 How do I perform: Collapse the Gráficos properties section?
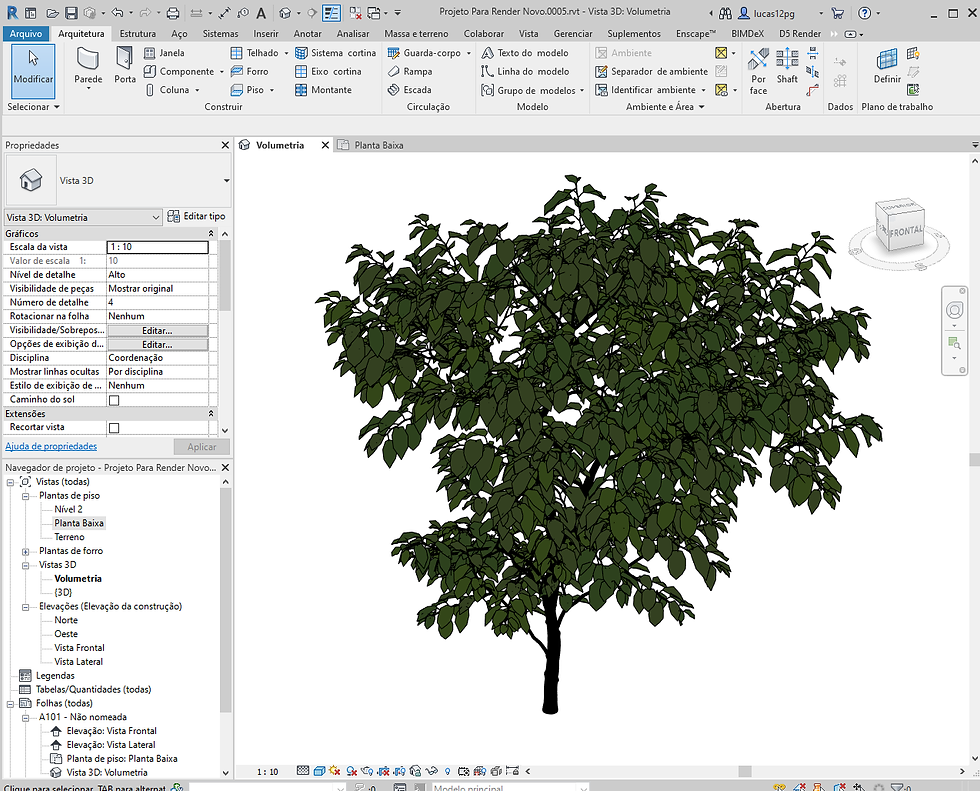tap(211, 234)
